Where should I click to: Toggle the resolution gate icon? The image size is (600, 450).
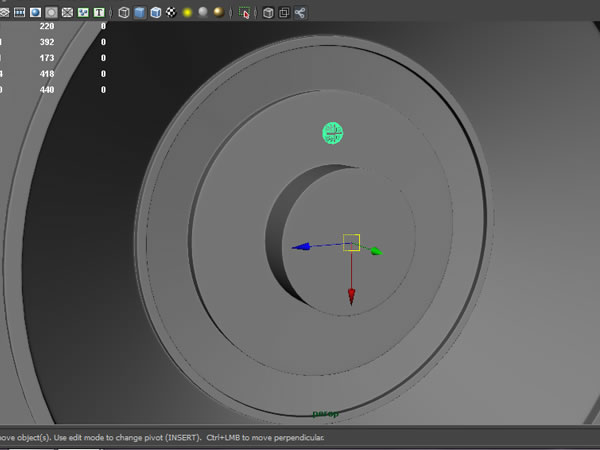click(x=35, y=13)
